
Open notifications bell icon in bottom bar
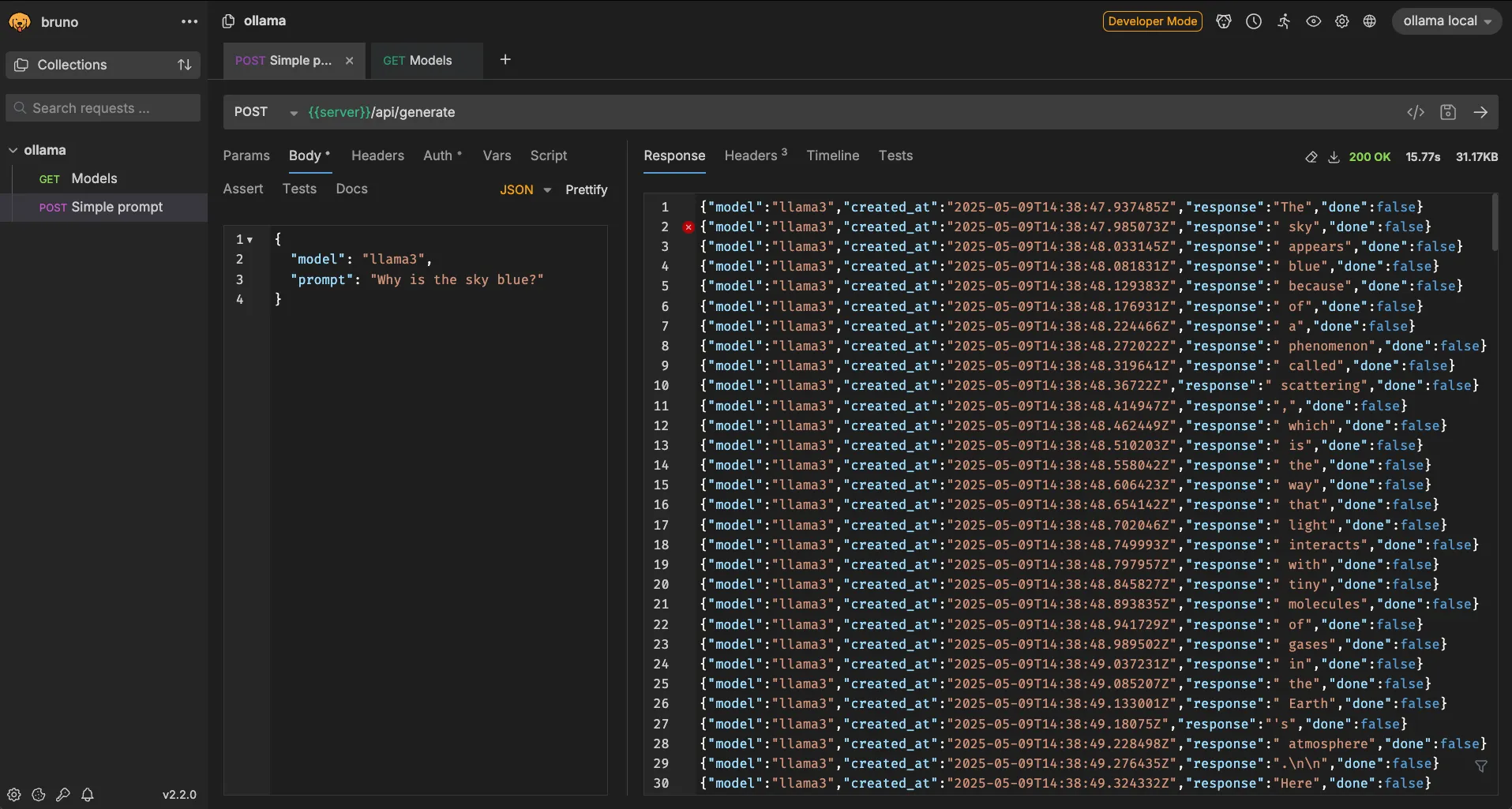tap(88, 795)
